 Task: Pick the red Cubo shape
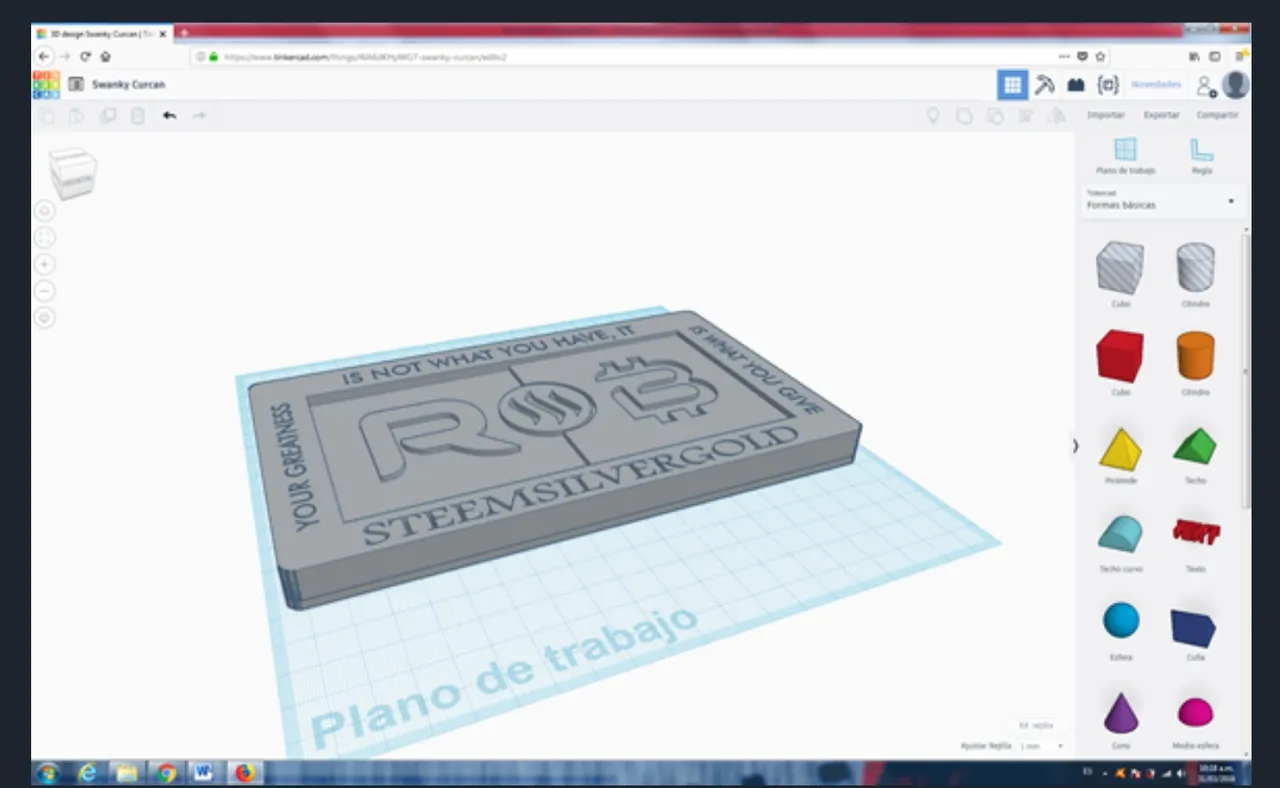[x=1120, y=356]
